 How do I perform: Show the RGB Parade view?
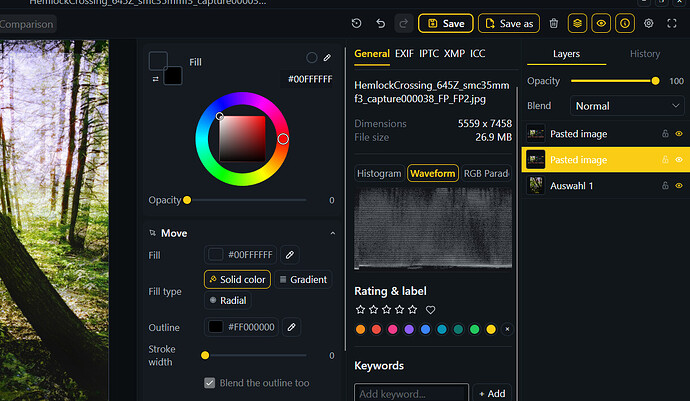(486, 173)
